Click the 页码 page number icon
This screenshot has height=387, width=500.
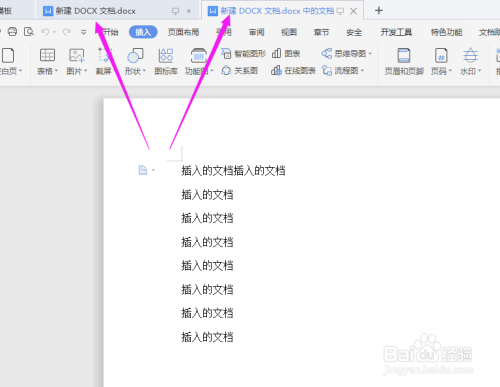(x=441, y=55)
